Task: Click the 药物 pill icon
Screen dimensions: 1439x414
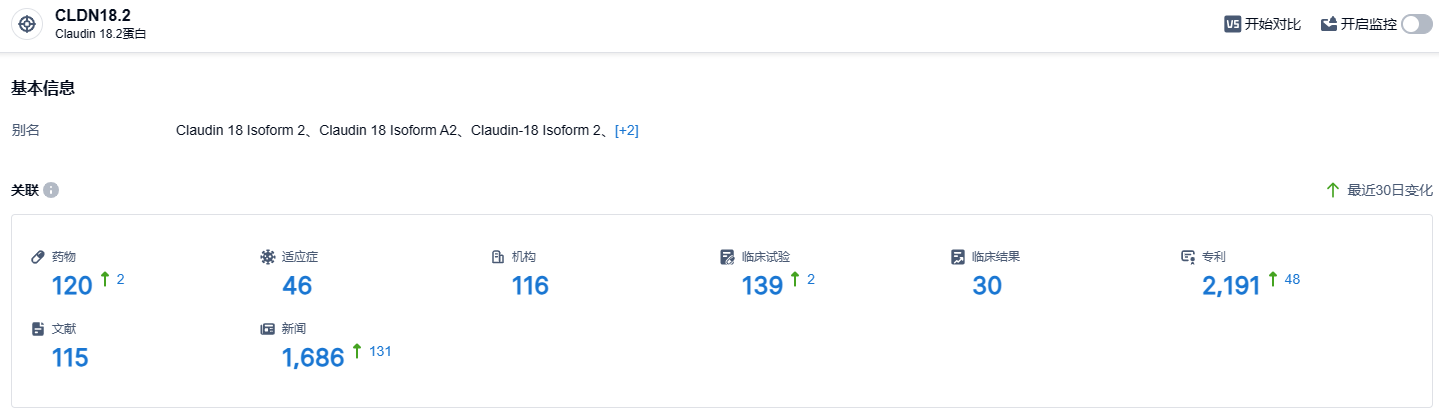Action: pyautogui.click(x=38, y=257)
